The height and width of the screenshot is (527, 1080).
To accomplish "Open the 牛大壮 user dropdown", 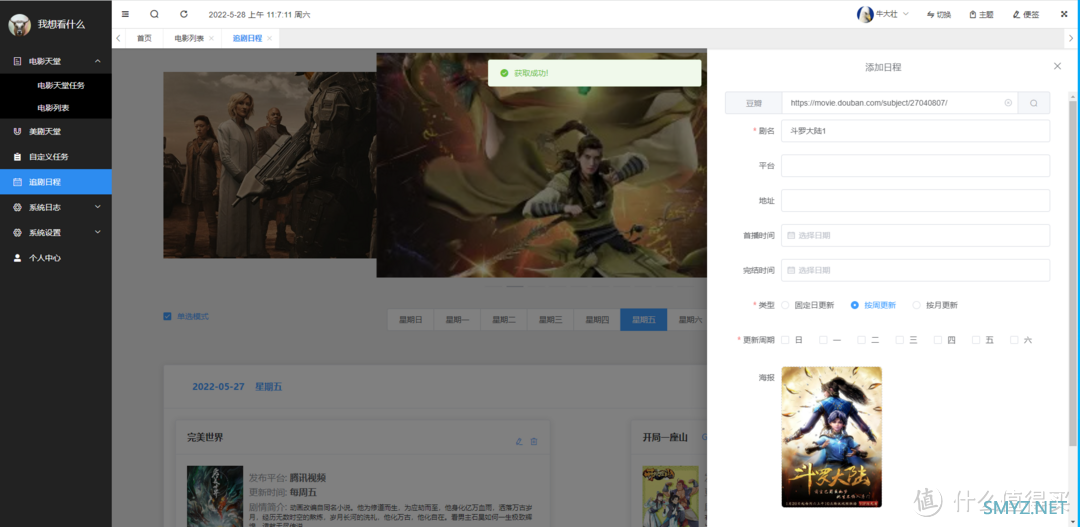I will 883,14.
